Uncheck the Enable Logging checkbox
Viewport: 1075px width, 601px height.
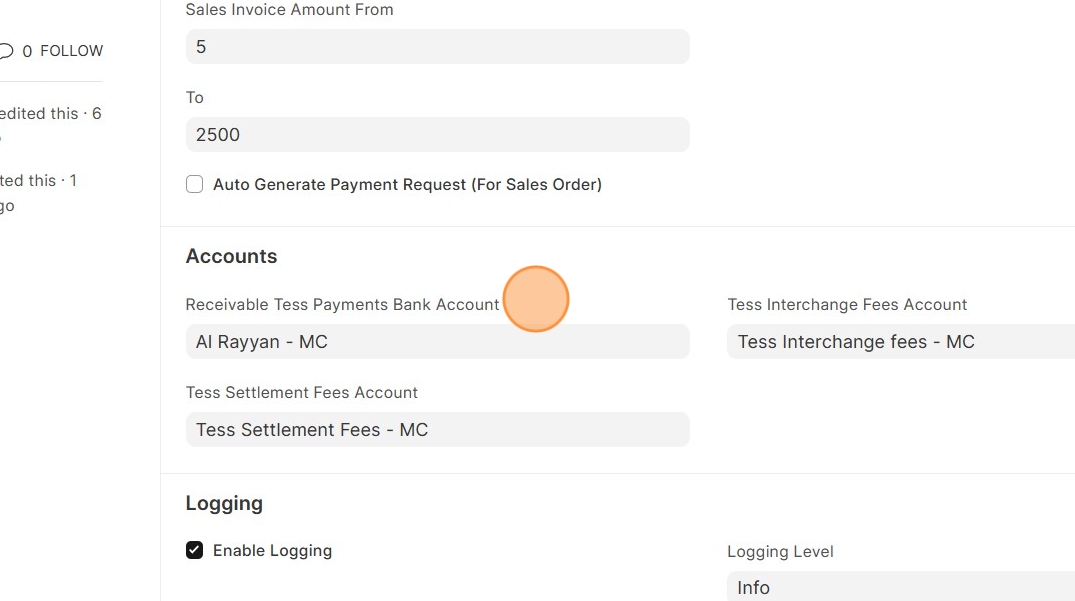tap(195, 551)
